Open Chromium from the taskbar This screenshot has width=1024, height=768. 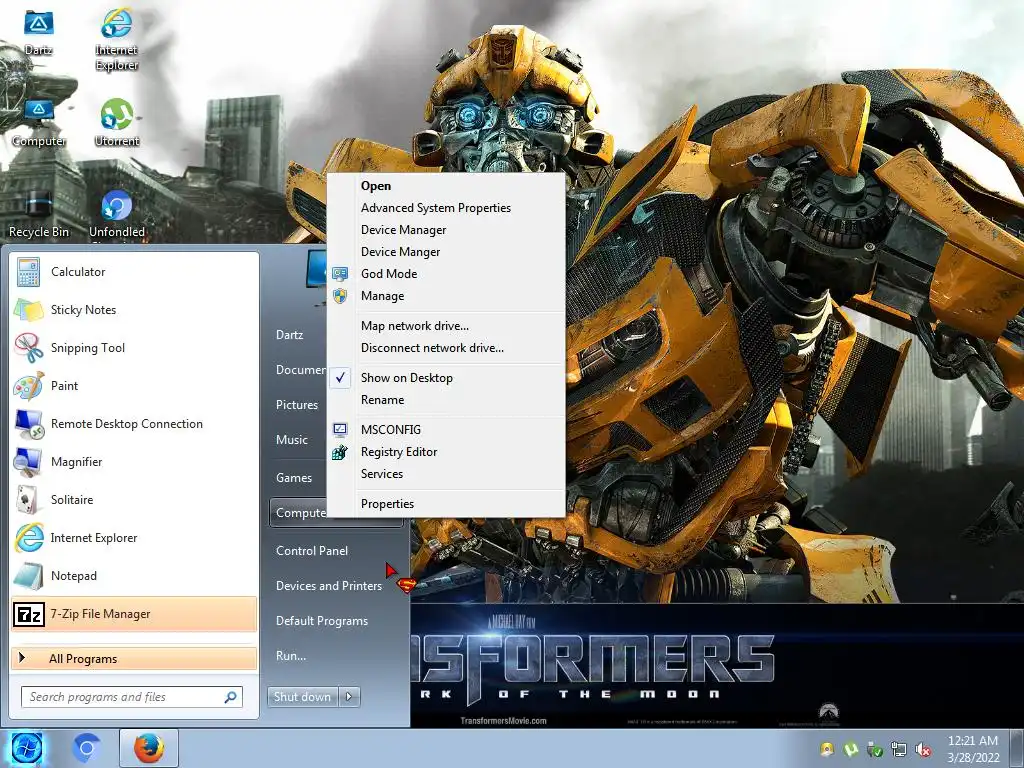click(86, 748)
